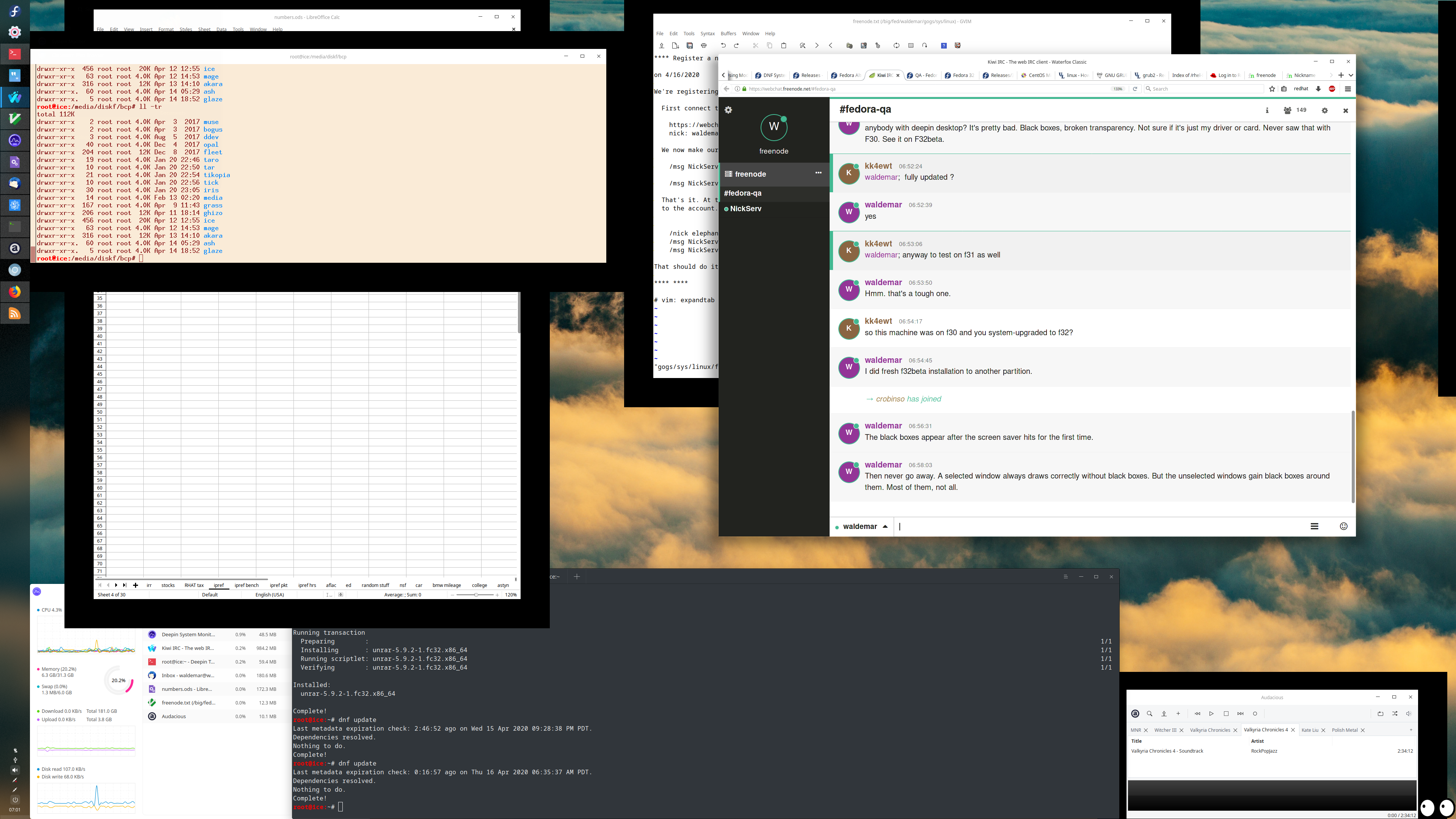Click GVIM help question icon
1456x819 pixels.
click(943, 45)
